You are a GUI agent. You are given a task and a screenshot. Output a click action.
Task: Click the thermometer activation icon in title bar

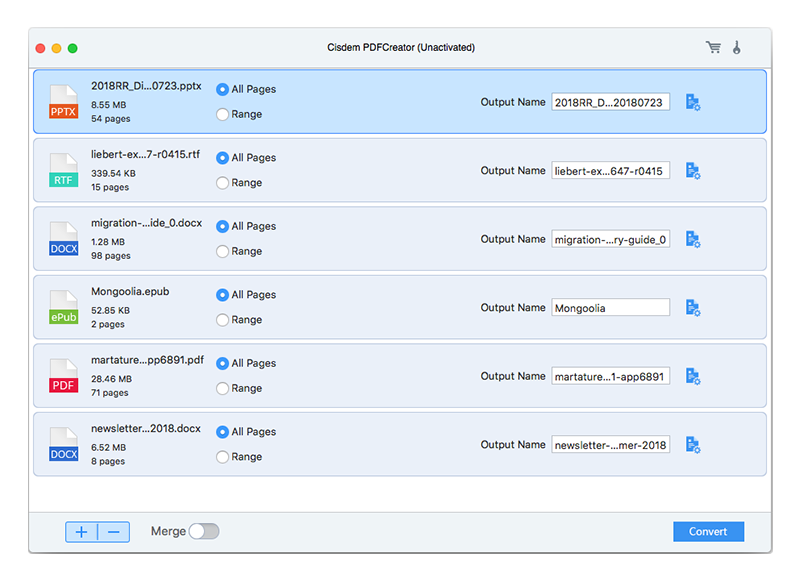point(737,47)
